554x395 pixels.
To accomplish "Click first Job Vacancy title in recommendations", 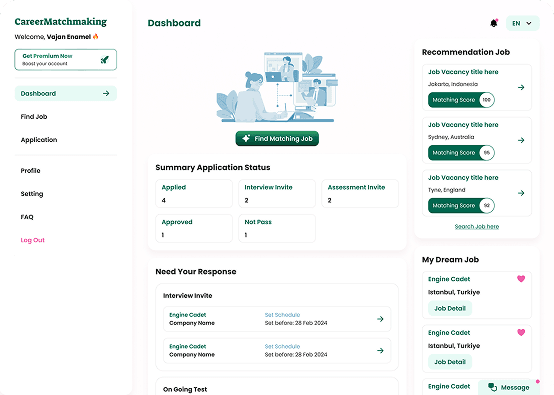I will click(463, 72).
